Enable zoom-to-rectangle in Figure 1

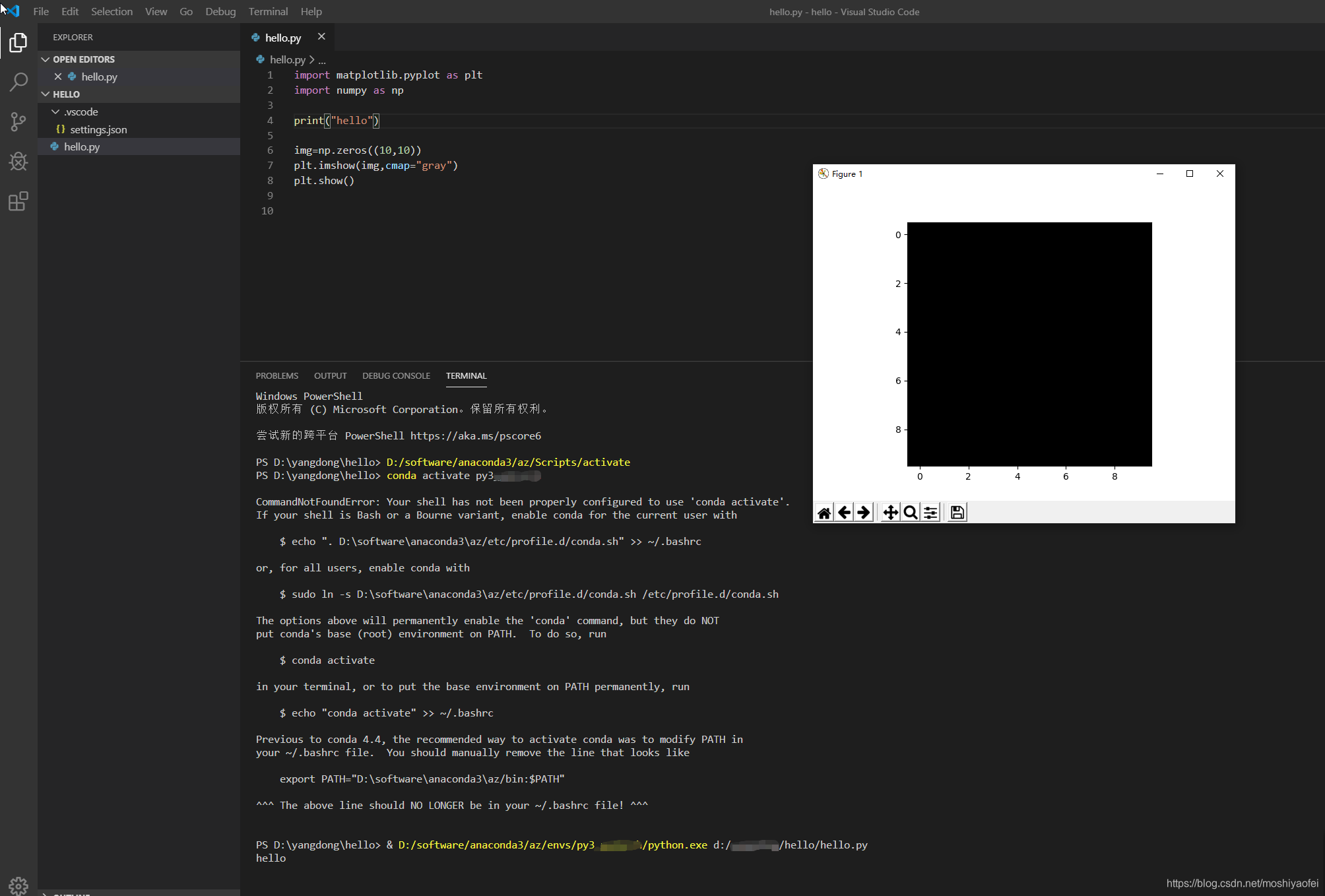tap(909, 512)
